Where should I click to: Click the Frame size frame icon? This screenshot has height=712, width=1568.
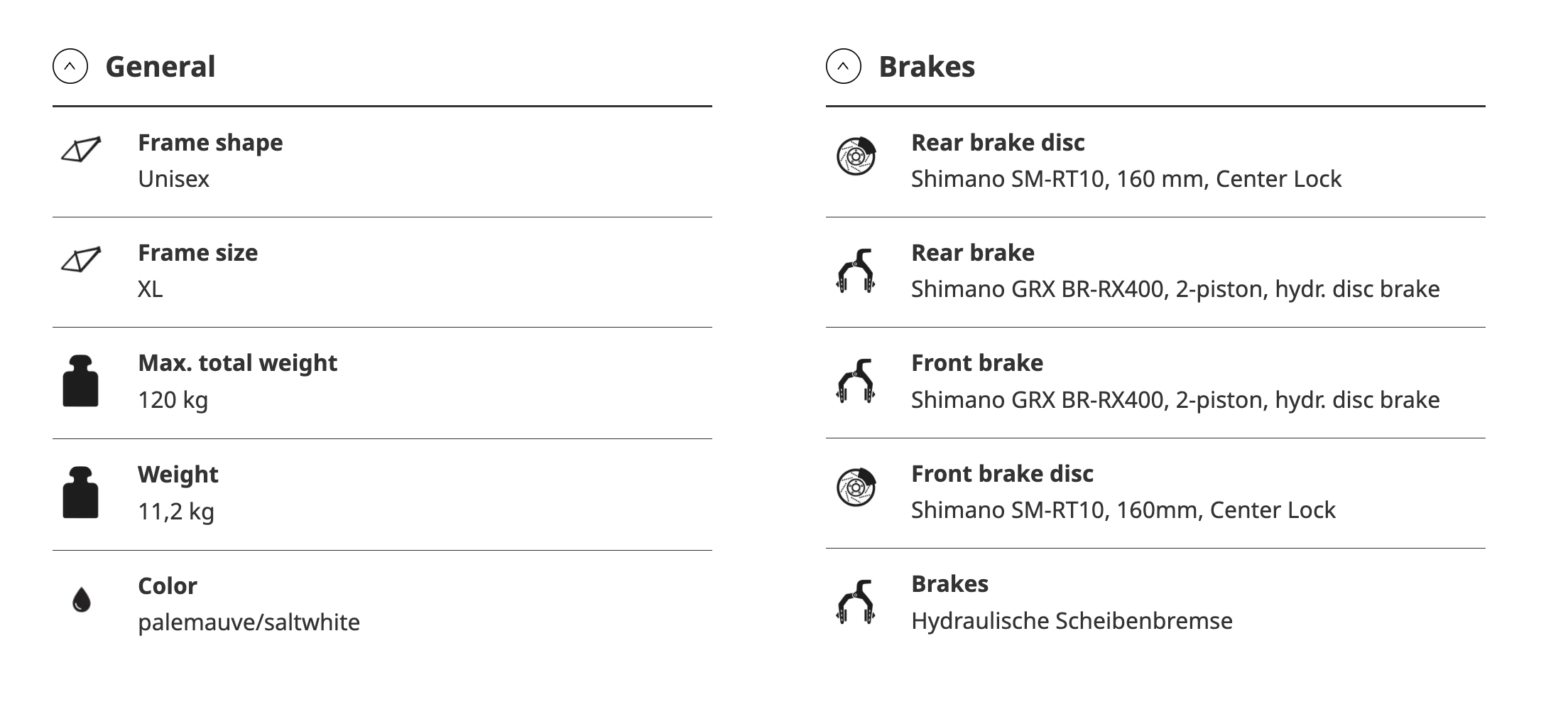click(81, 259)
